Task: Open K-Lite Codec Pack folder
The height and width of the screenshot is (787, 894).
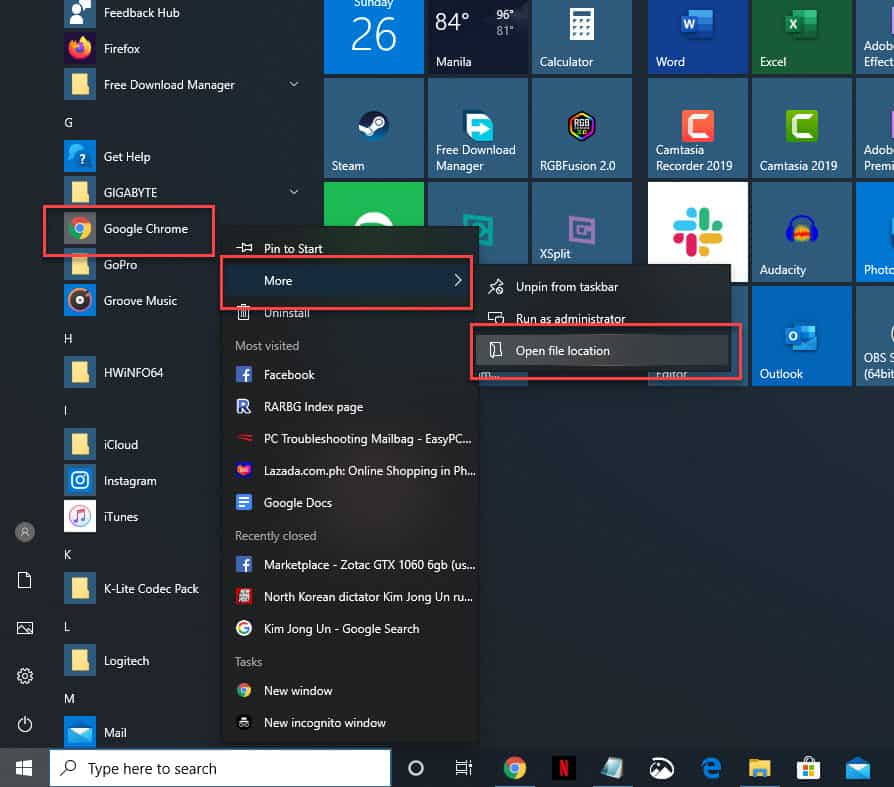Action: (x=151, y=589)
